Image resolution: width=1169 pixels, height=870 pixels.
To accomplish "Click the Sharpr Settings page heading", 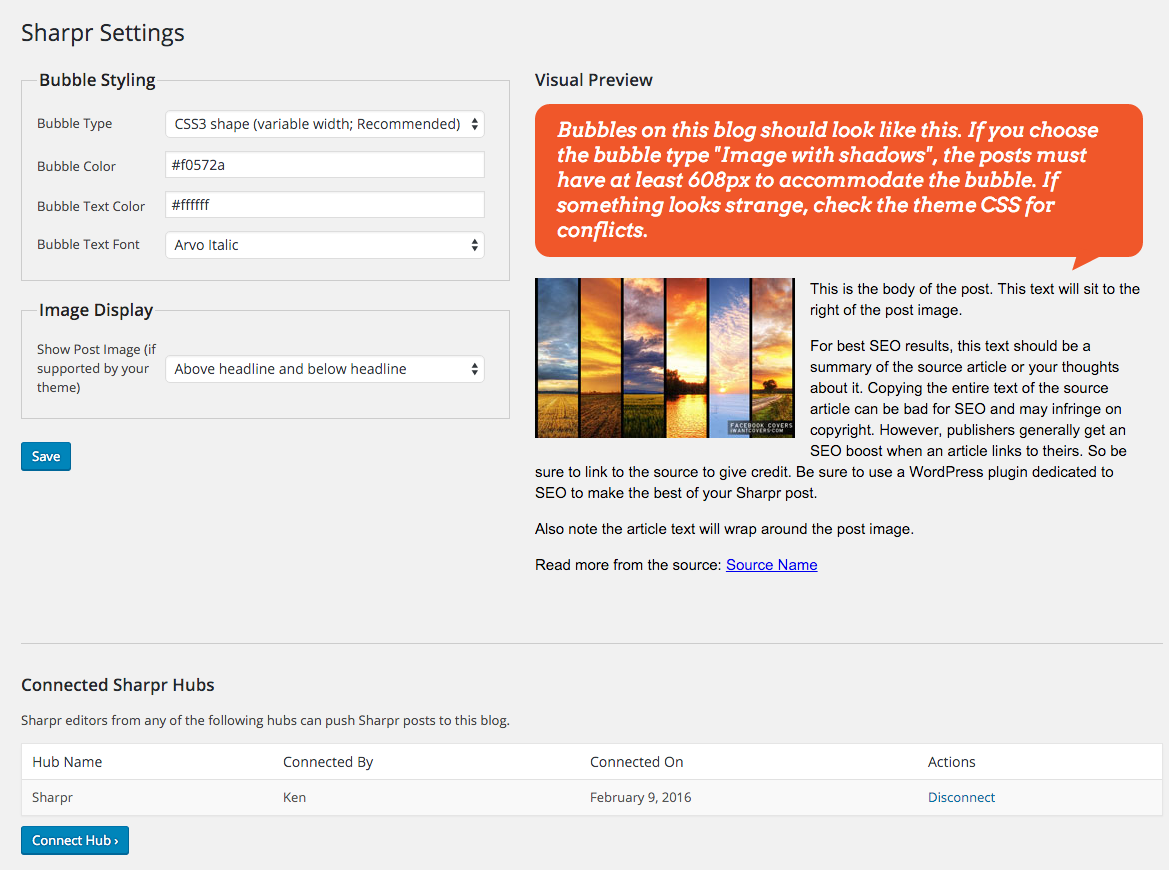I will point(103,33).
